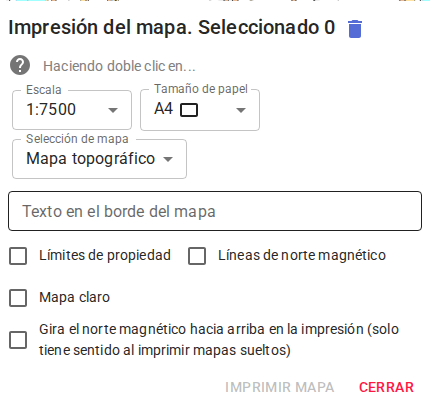Toggle the Mapa claro checkbox

18,298
